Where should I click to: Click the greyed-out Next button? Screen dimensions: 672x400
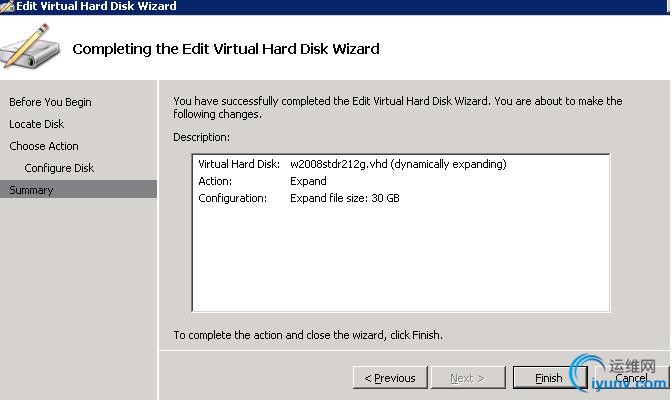coord(467,378)
